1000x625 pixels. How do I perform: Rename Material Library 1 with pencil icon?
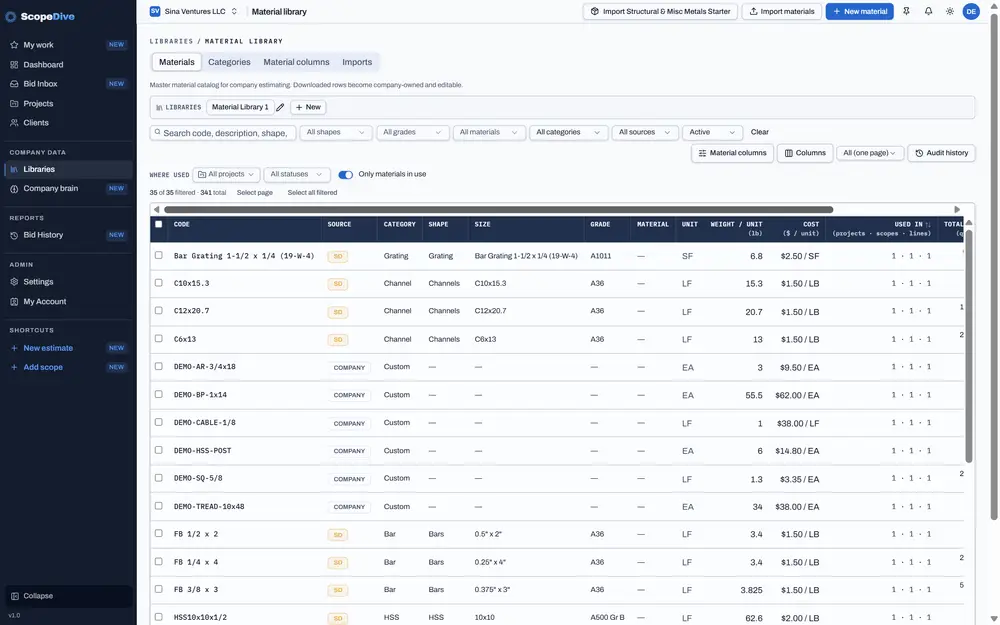pos(280,107)
